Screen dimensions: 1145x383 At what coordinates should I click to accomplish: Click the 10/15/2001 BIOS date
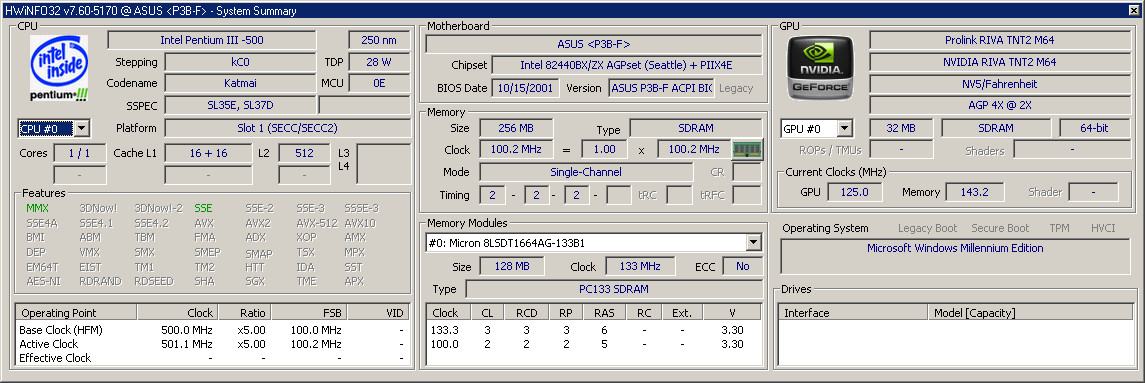pos(526,88)
